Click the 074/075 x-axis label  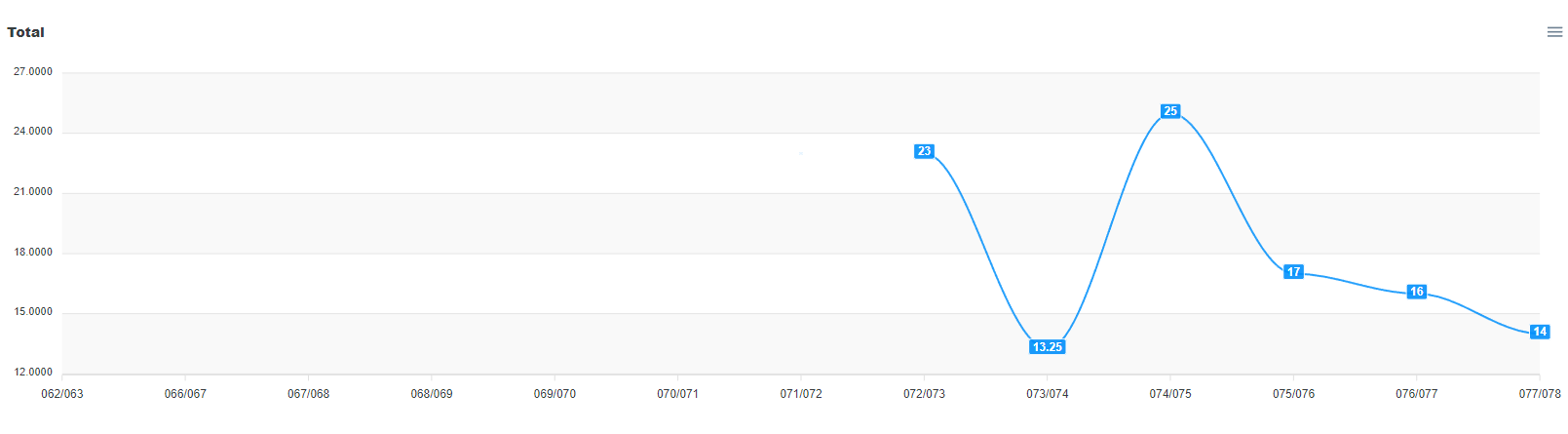pos(1170,394)
